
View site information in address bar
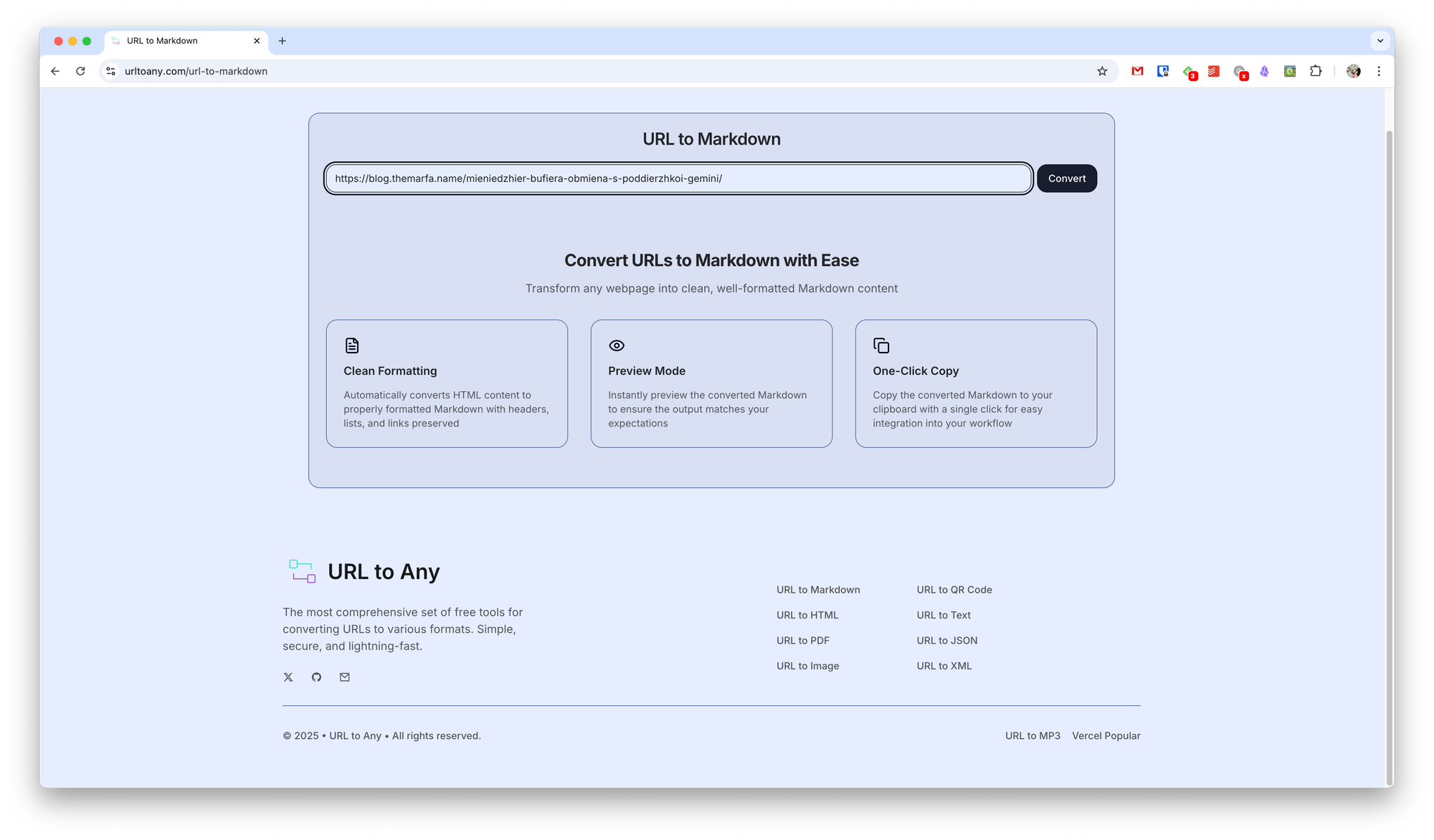110,71
